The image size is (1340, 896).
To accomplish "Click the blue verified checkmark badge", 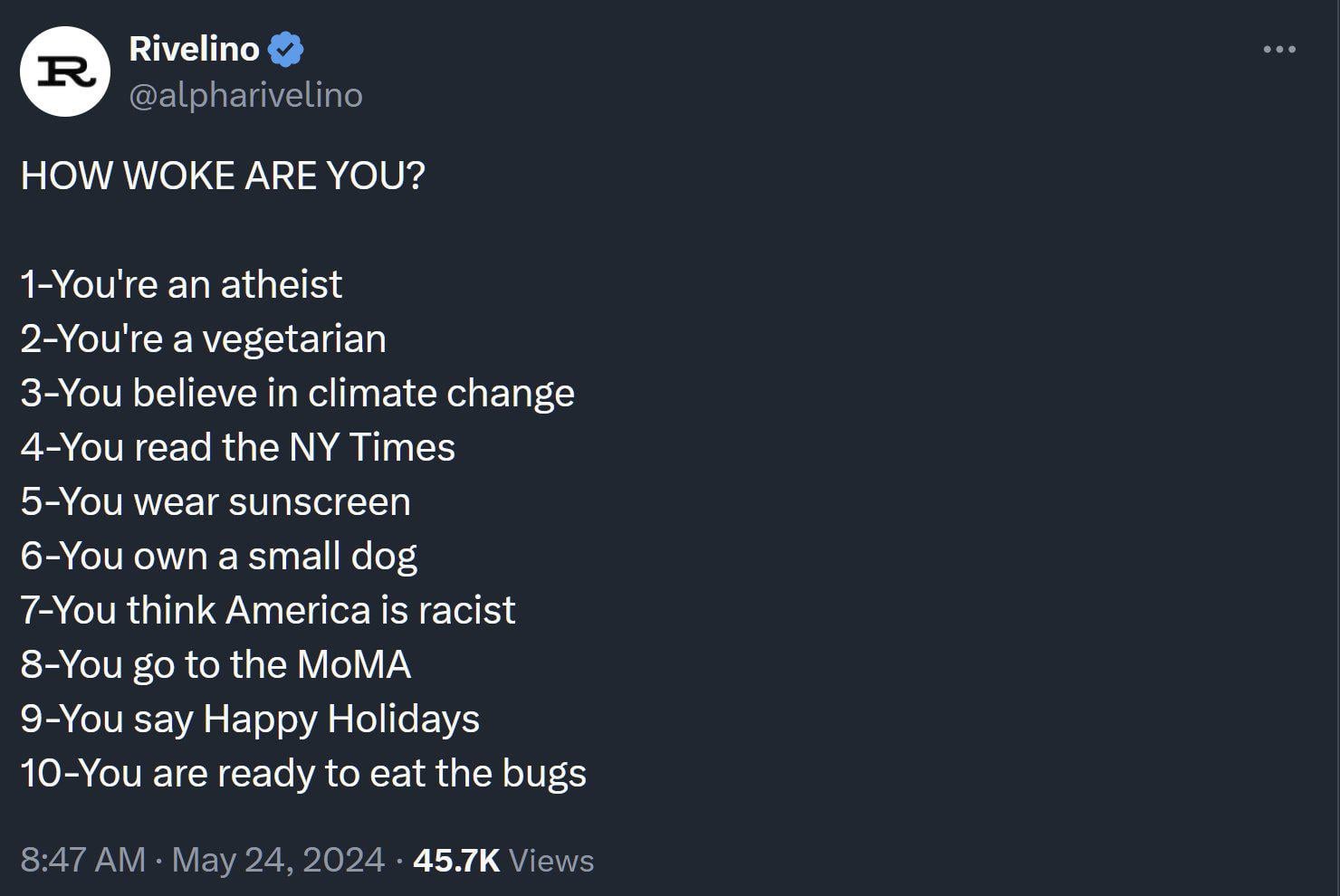I will 286,49.
